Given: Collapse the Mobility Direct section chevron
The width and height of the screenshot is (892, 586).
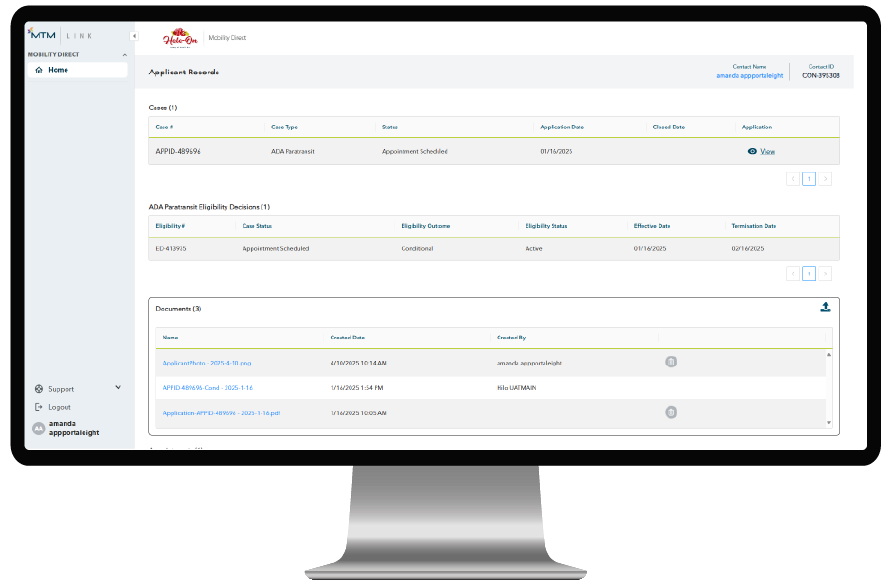Looking at the screenshot, I should pyautogui.click(x=125, y=54).
